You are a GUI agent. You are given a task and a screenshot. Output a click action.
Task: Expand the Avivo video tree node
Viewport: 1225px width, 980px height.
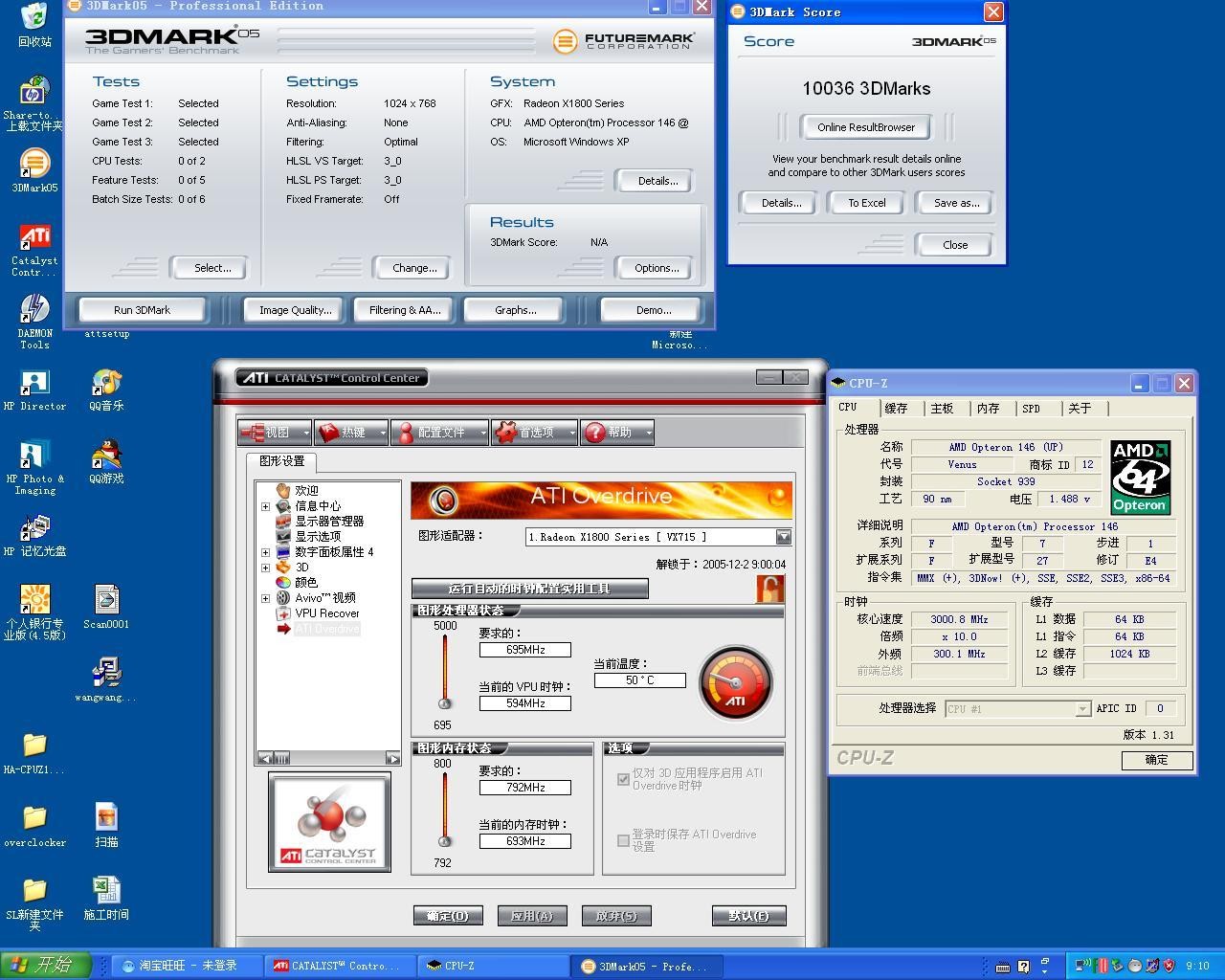(x=265, y=598)
